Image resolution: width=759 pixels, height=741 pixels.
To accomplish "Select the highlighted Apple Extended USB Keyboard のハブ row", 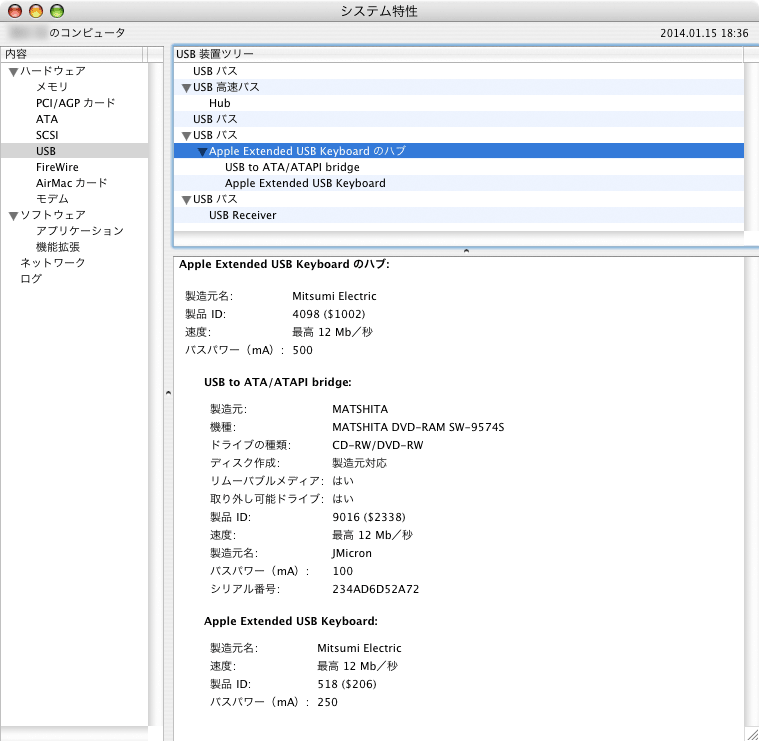I will (x=458, y=151).
